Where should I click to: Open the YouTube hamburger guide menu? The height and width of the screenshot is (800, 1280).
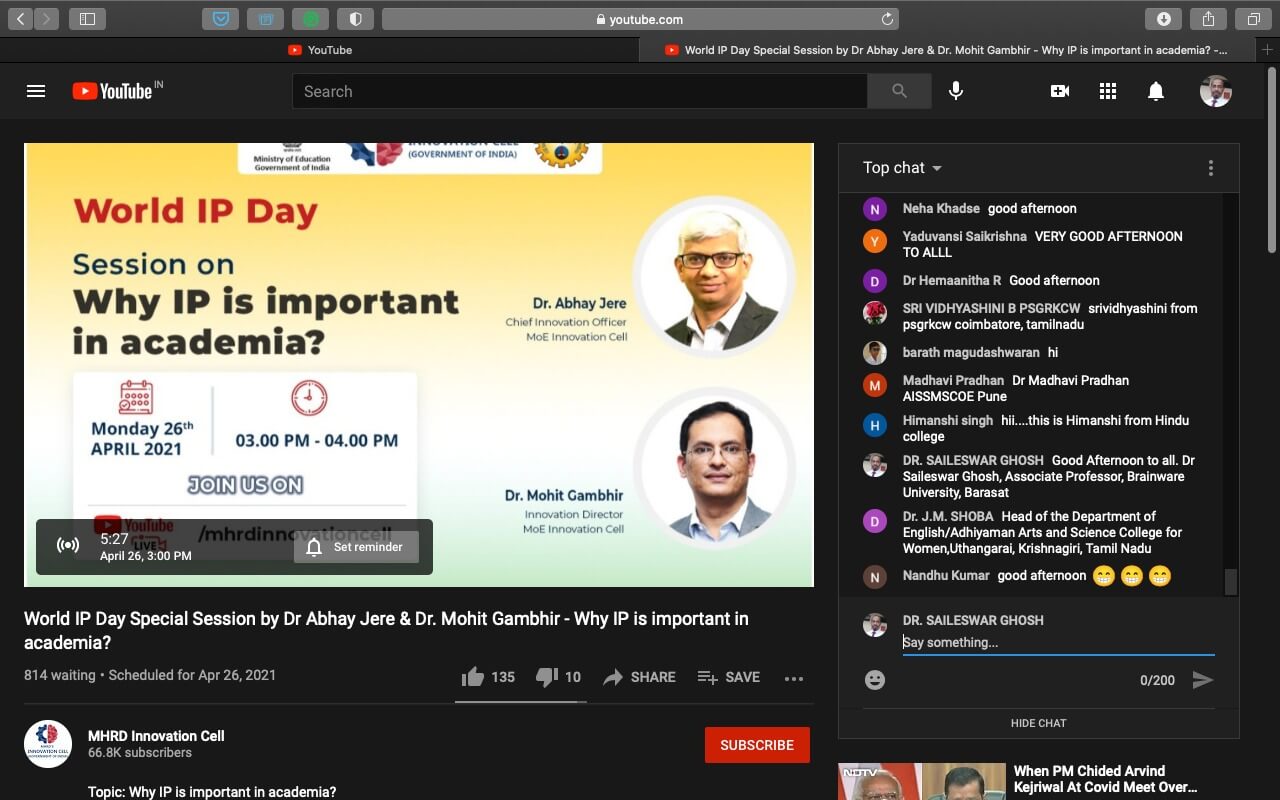36,91
